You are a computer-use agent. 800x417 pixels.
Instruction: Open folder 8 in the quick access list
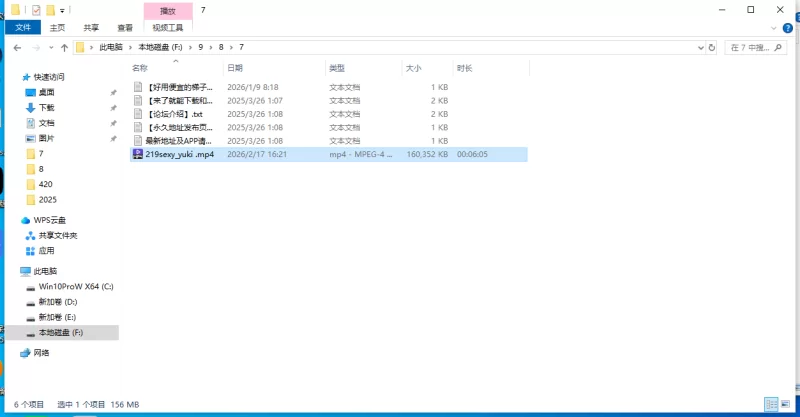coord(41,169)
